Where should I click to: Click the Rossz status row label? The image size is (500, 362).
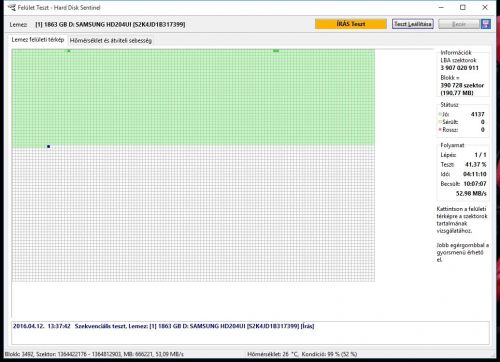pyautogui.click(x=450, y=130)
